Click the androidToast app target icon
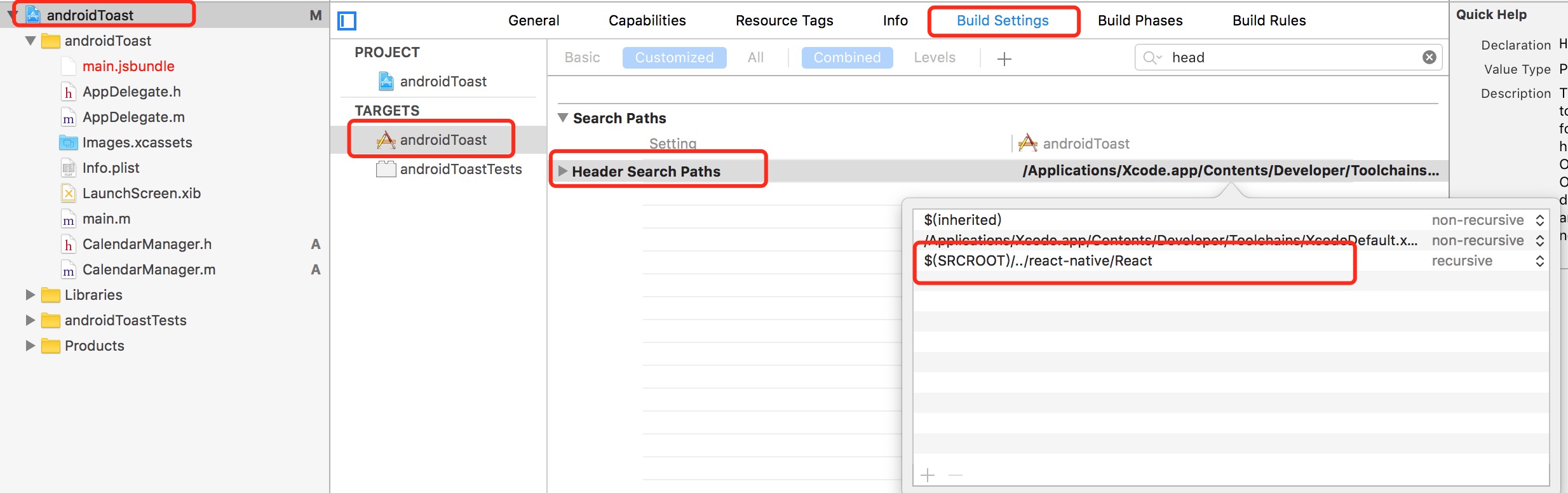The image size is (1568, 493). (x=386, y=140)
